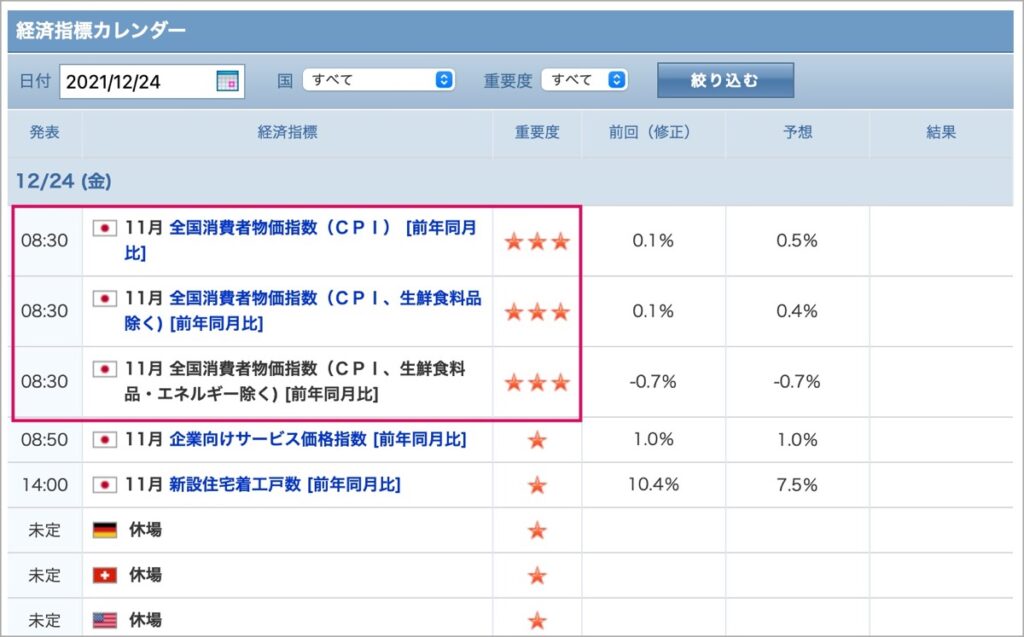The width and height of the screenshot is (1024, 637).
Task: Click the 14:00 release time
Action: (x=44, y=485)
